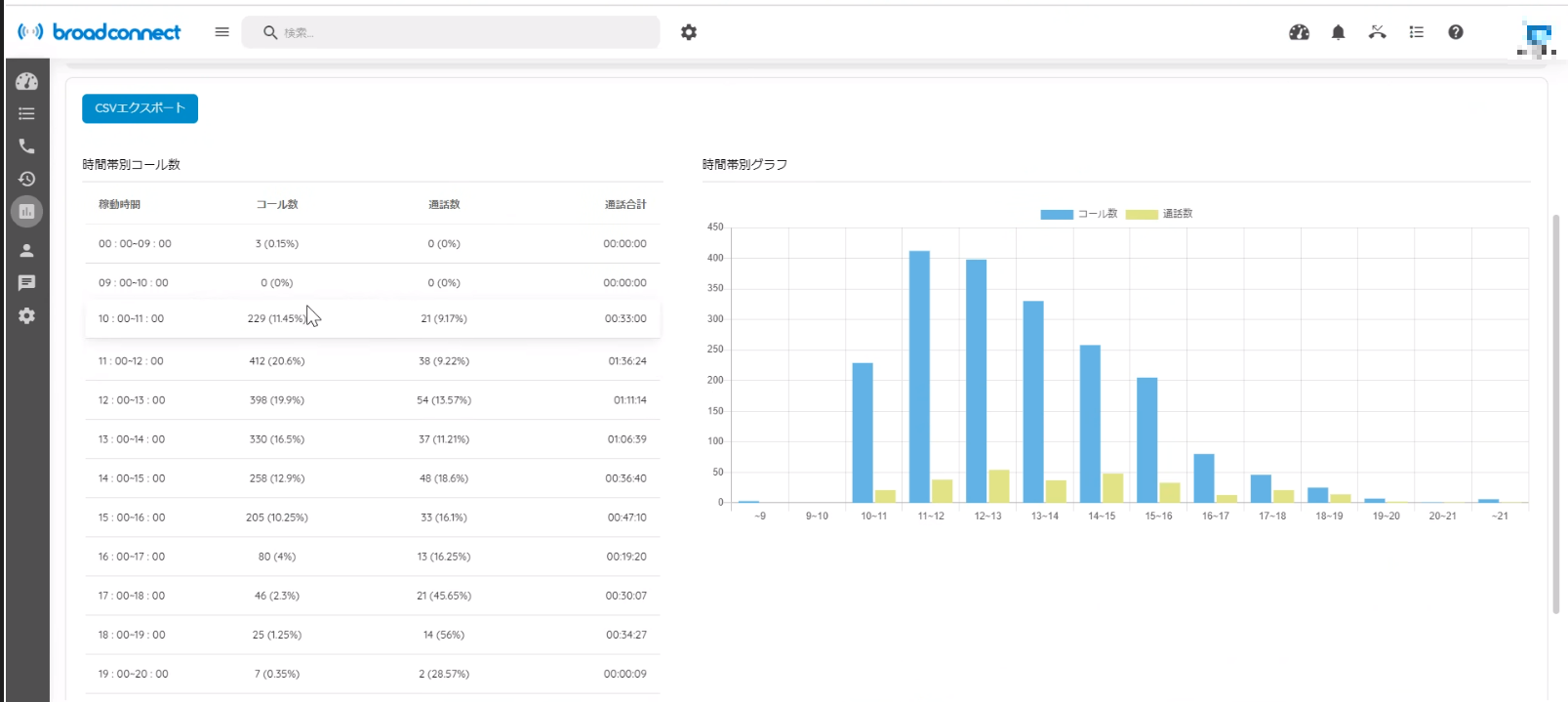The width and height of the screenshot is (1568, 702).
Task: Open the sidebar settings gear
Action: pyautogui.click(x=26, y=315)
